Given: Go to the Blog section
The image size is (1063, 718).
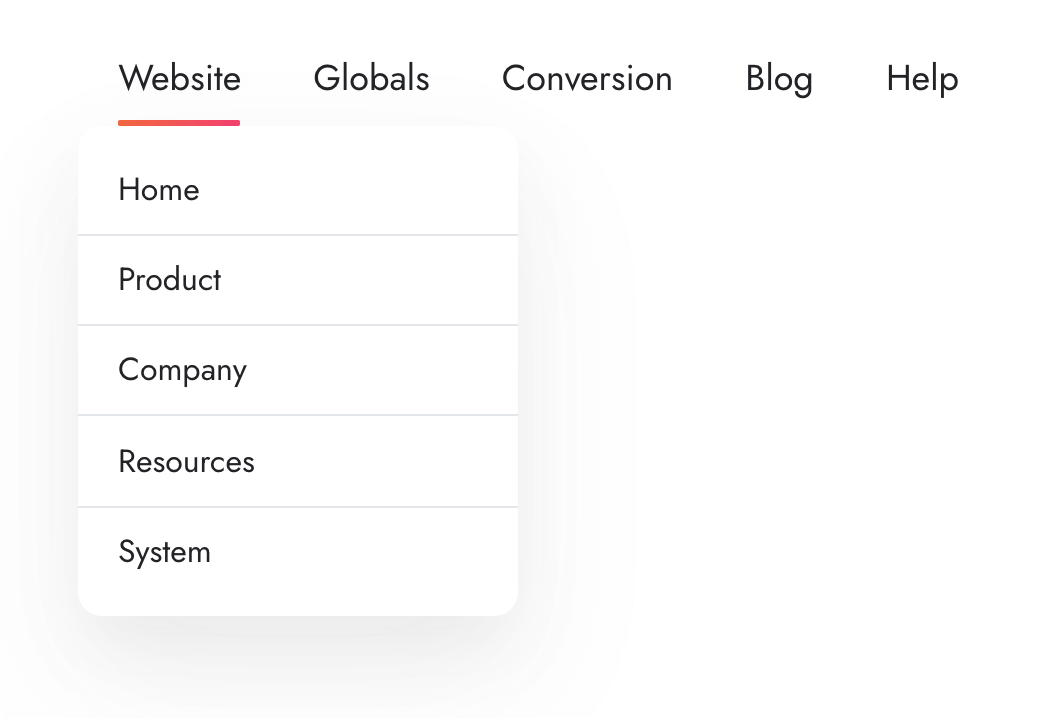Looking at the screenshot, I should (779, 79).
